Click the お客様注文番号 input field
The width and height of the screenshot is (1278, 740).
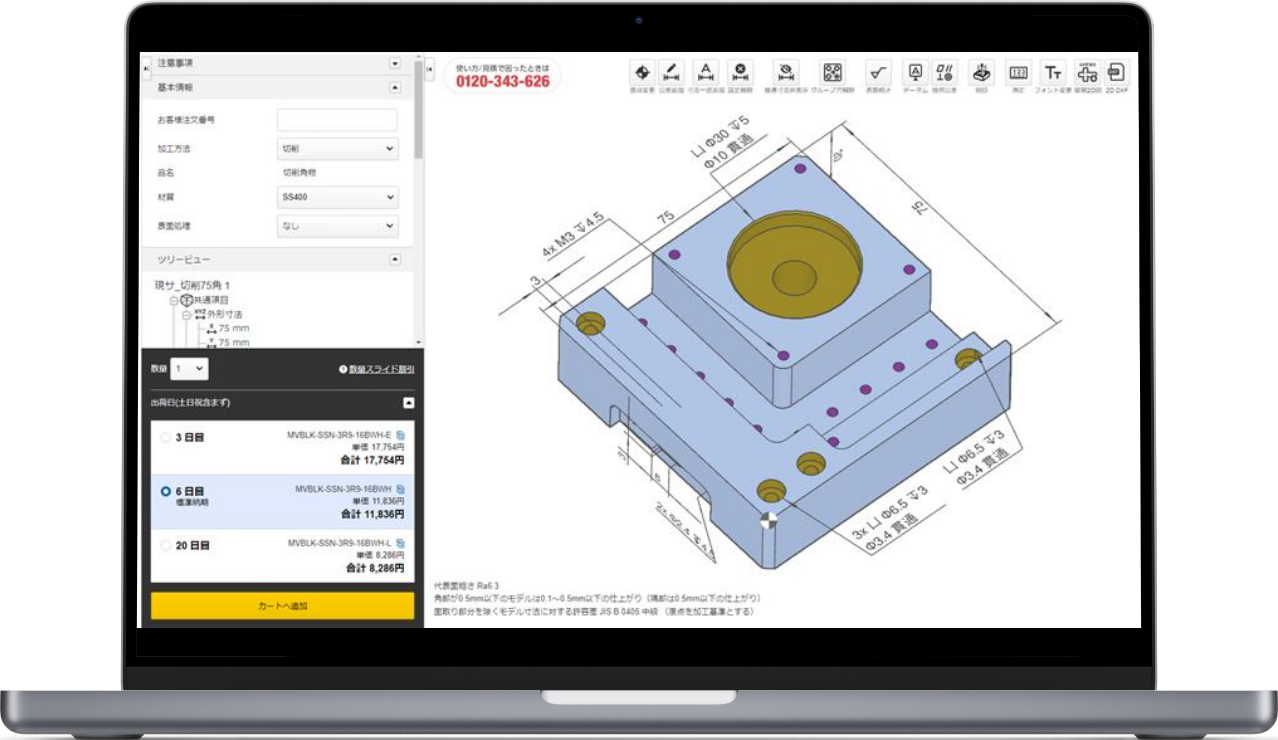tap(337, 120)
